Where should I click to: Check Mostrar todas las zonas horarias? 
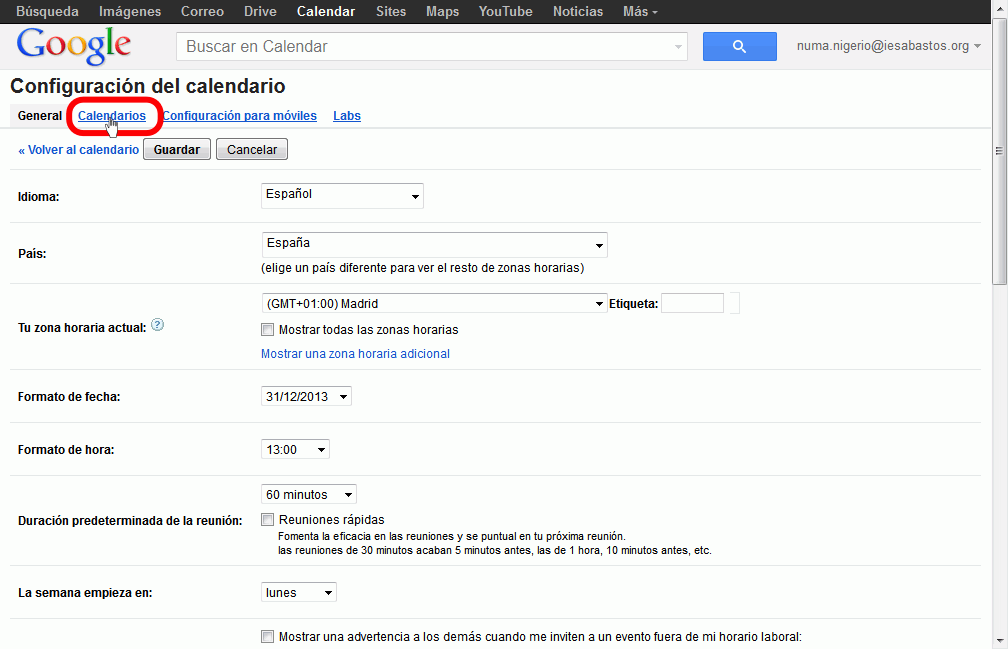coord(267,330)
